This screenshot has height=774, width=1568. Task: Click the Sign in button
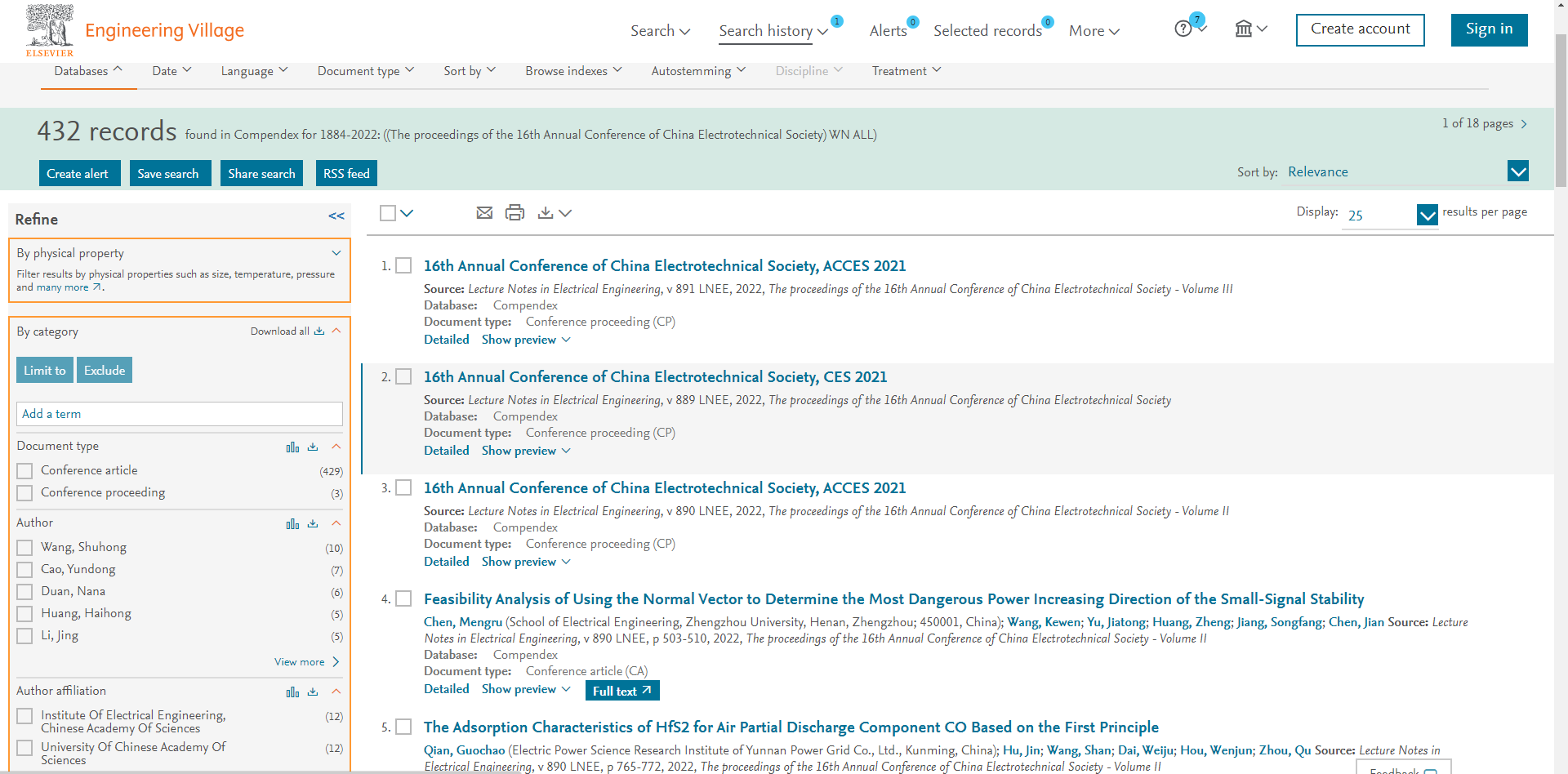click(x=1489, y=29)
